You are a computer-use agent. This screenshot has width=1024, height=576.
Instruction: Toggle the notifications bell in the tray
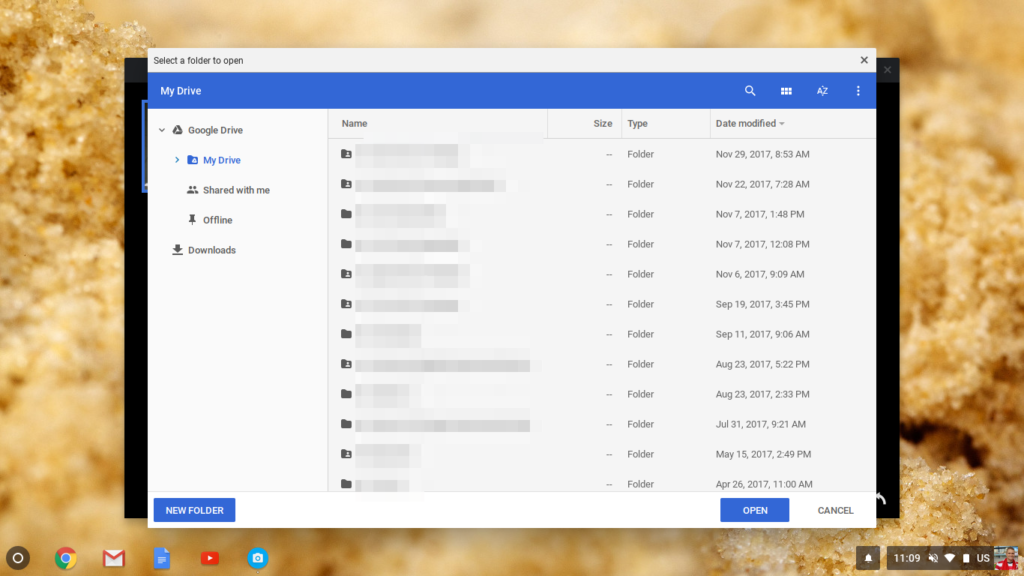(868, 557)
